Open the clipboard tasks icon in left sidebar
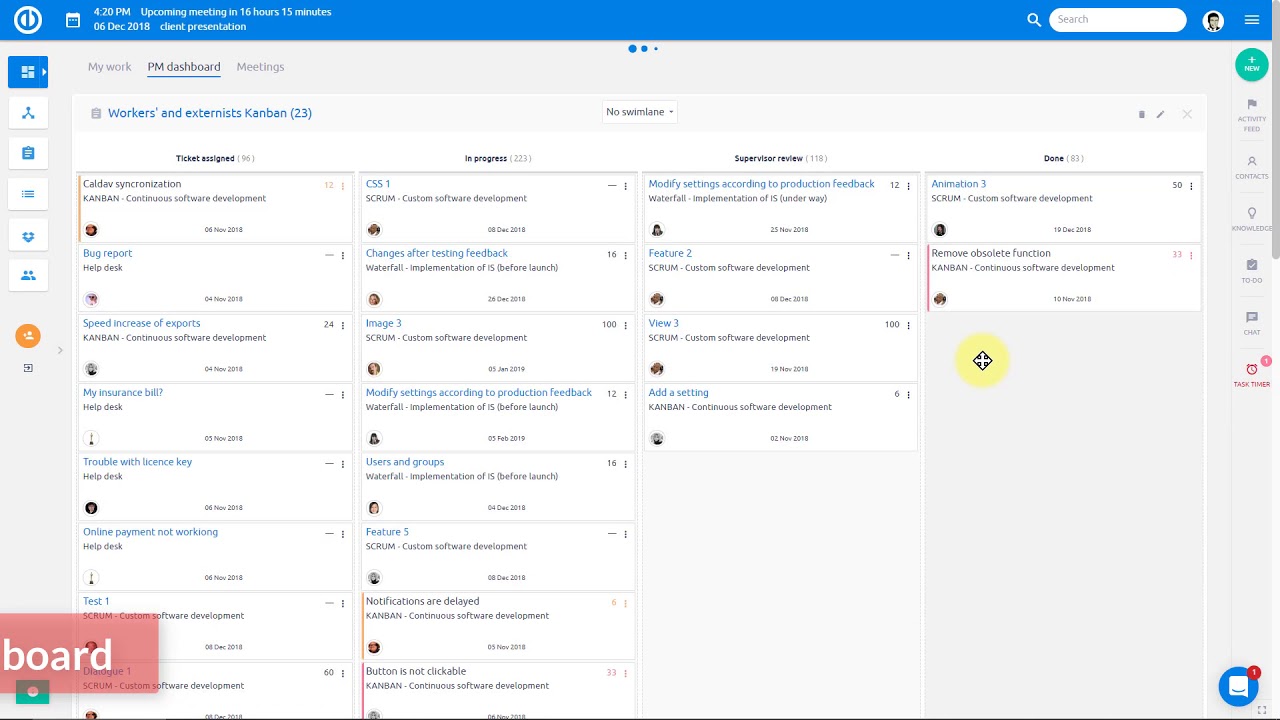Viewport: 1280px width, 720px height. click(28, 153)
